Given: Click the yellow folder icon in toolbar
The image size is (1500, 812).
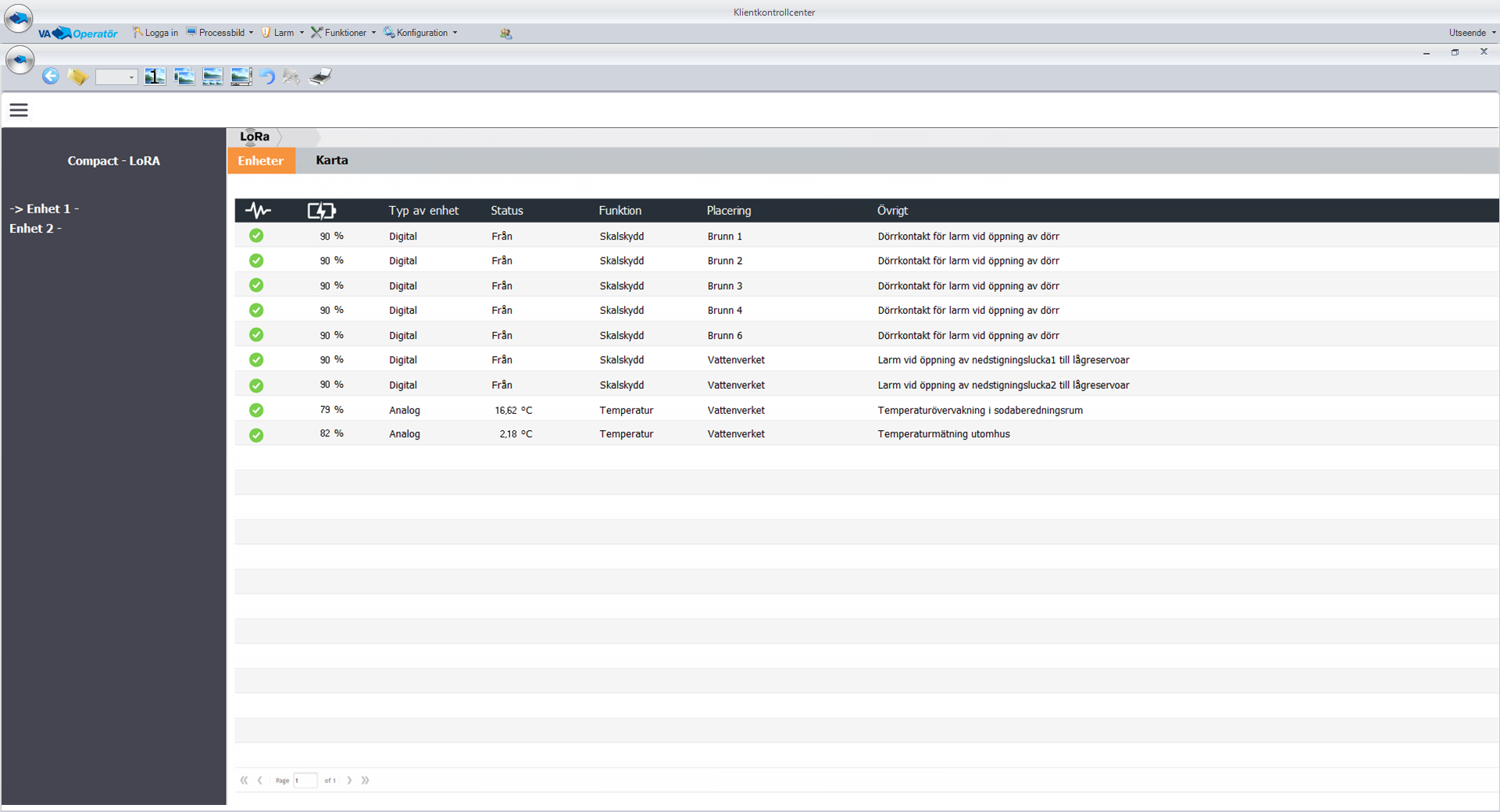Looking at the screenshot, I should point(77,77).
